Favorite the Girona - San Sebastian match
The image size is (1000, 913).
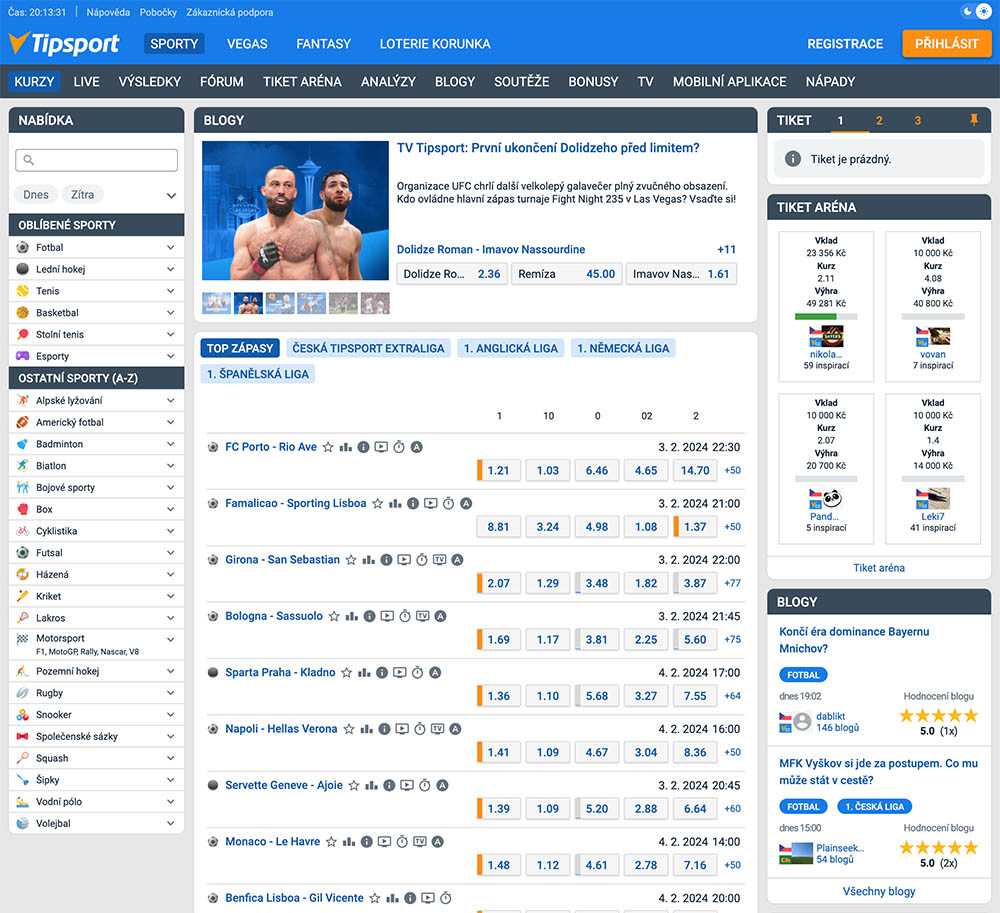[x=351, y=560]
